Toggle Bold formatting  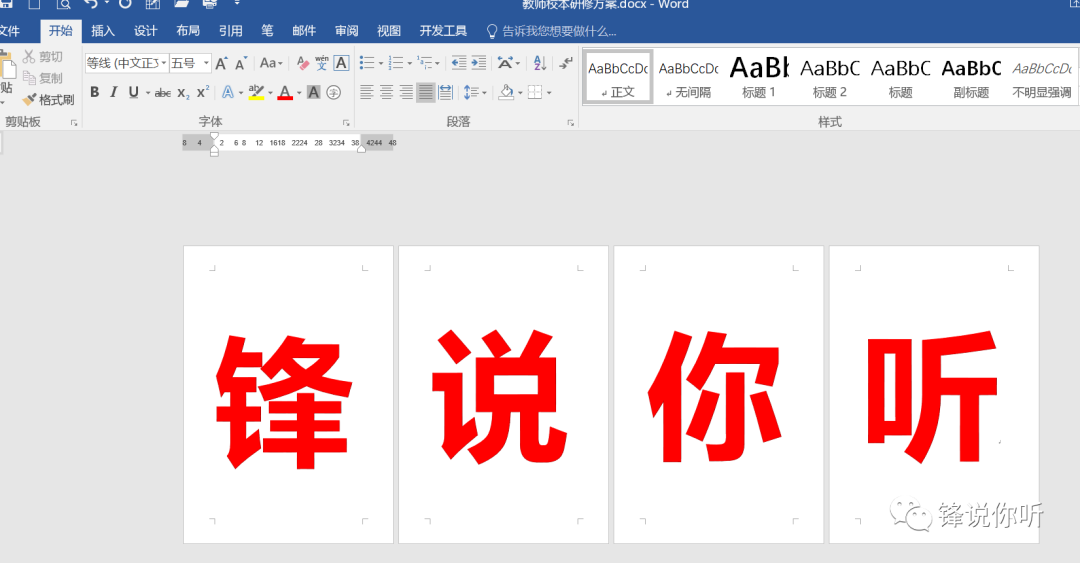point(94,92)
